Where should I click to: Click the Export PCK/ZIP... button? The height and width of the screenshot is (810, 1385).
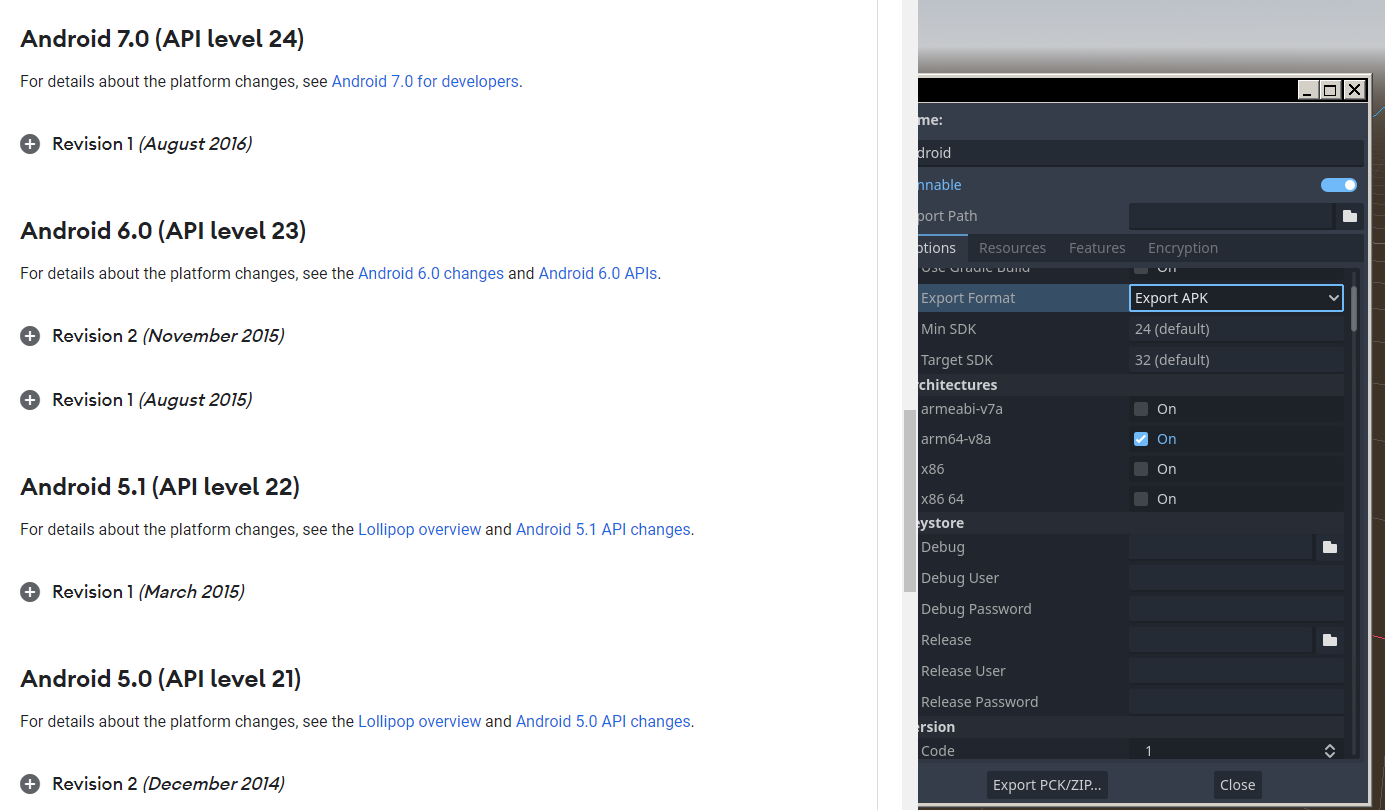tap(1049, 785)
